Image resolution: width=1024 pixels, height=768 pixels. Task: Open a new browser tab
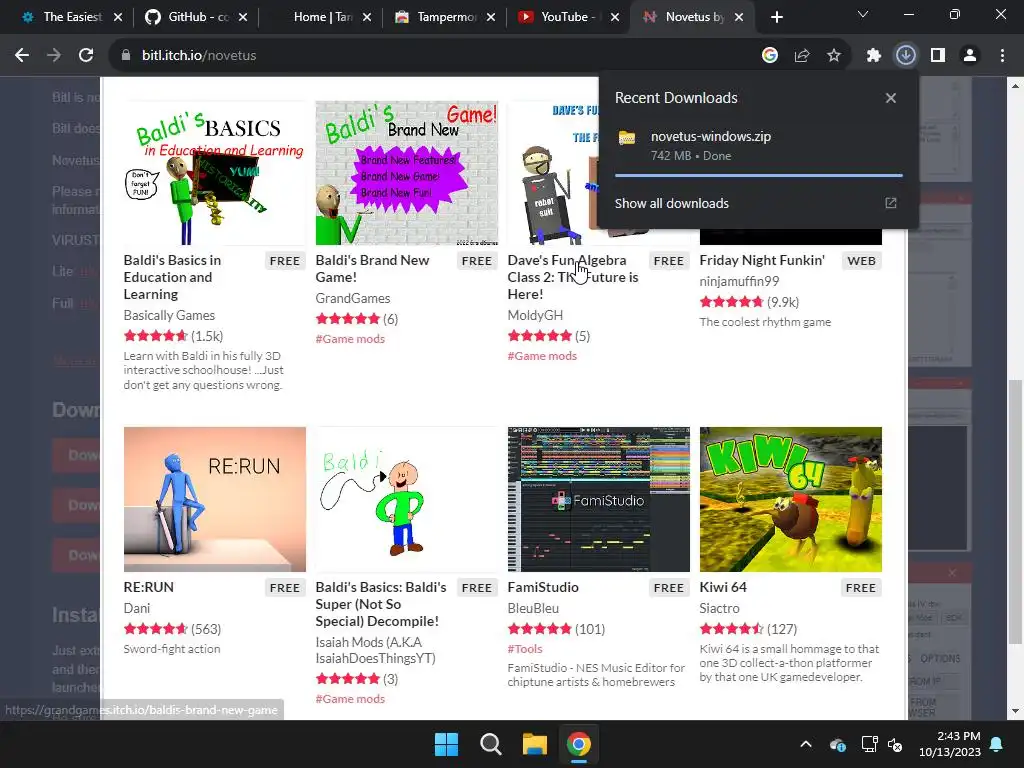(776, 17)
